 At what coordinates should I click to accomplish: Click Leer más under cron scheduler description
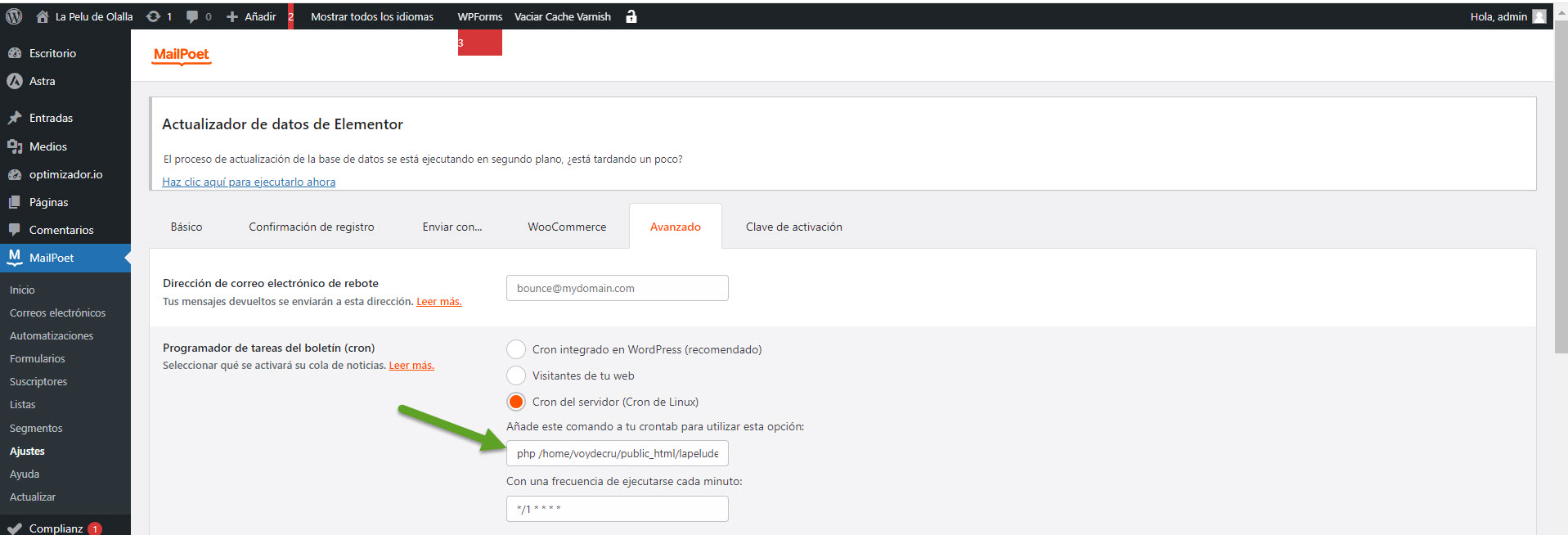411,366
